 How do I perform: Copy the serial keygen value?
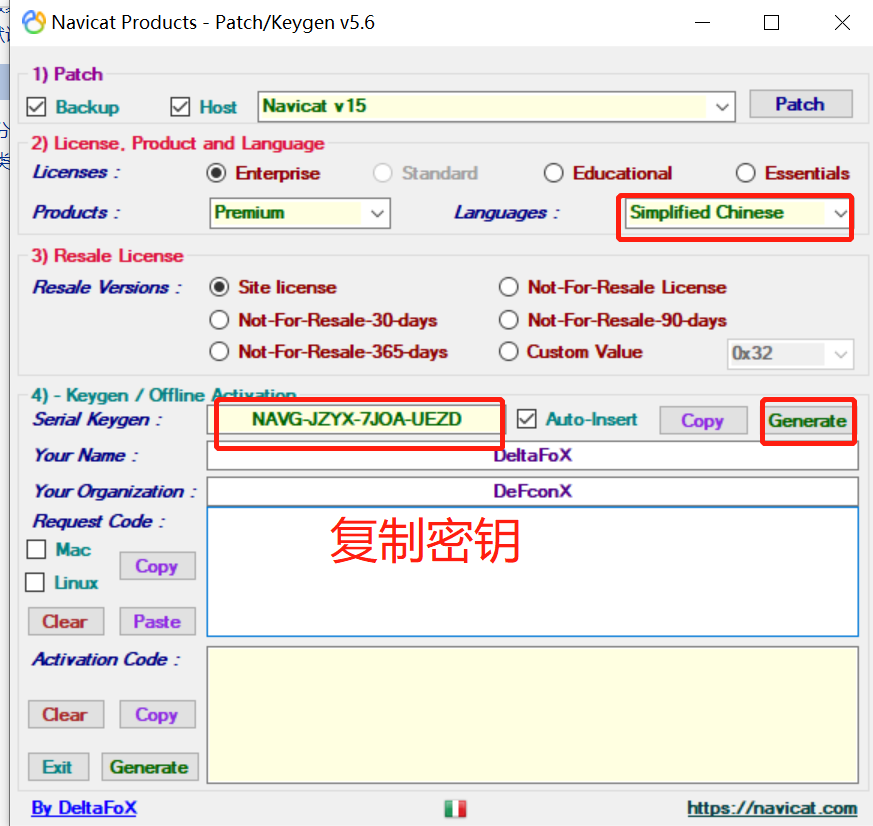coord(703,421)
